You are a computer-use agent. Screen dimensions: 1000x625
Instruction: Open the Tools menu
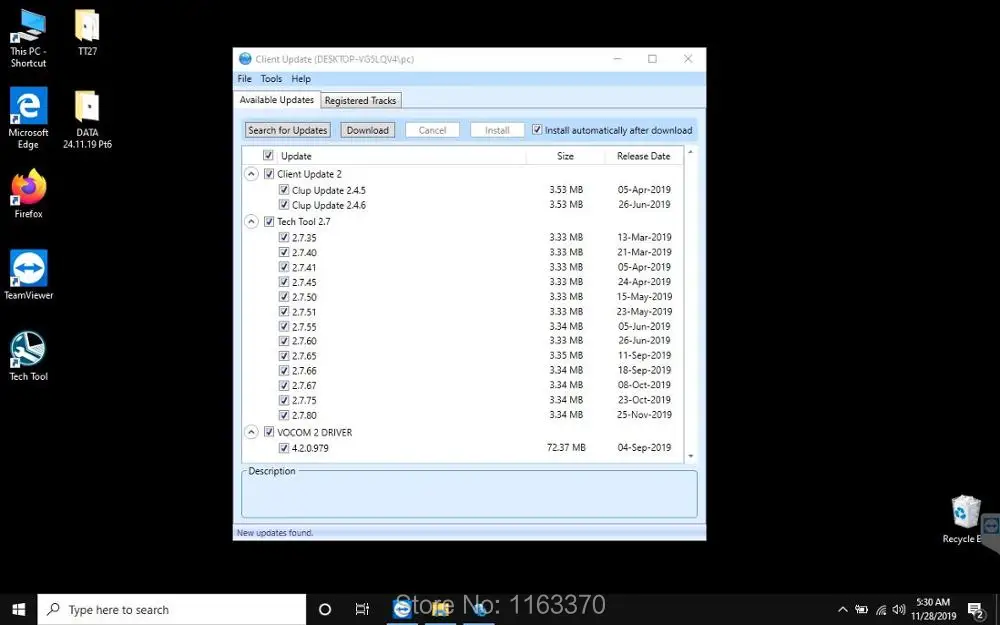(271, 79)
